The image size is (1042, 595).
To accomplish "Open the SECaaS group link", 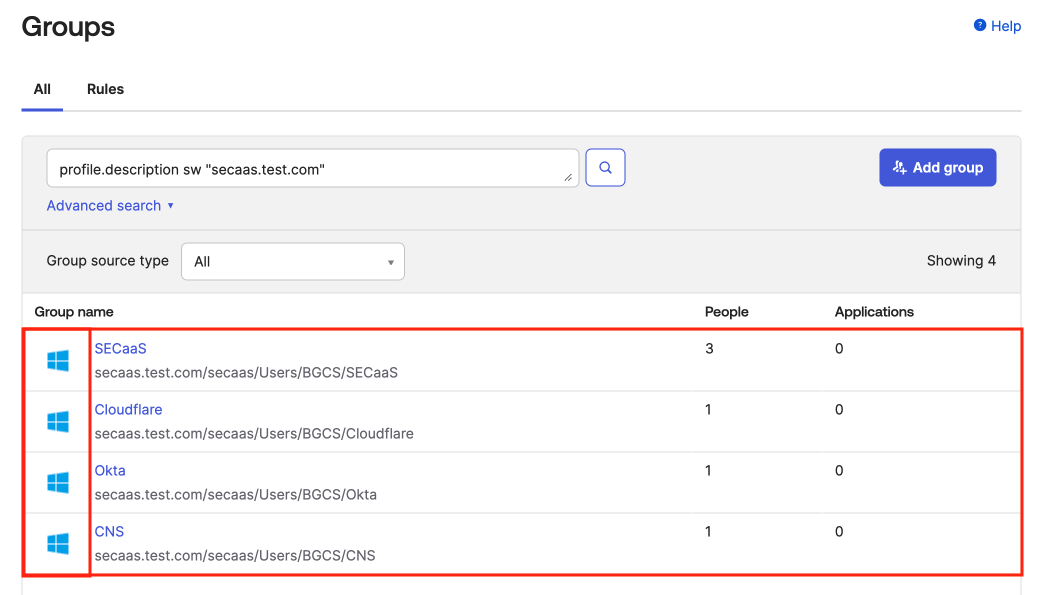I will point(120,349).
